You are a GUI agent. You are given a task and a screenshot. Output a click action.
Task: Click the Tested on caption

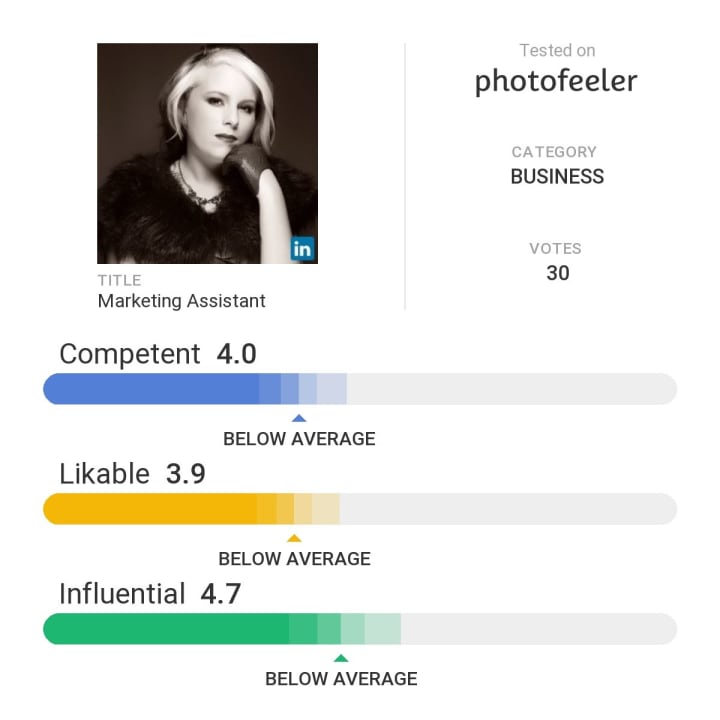tap(557, 51)
